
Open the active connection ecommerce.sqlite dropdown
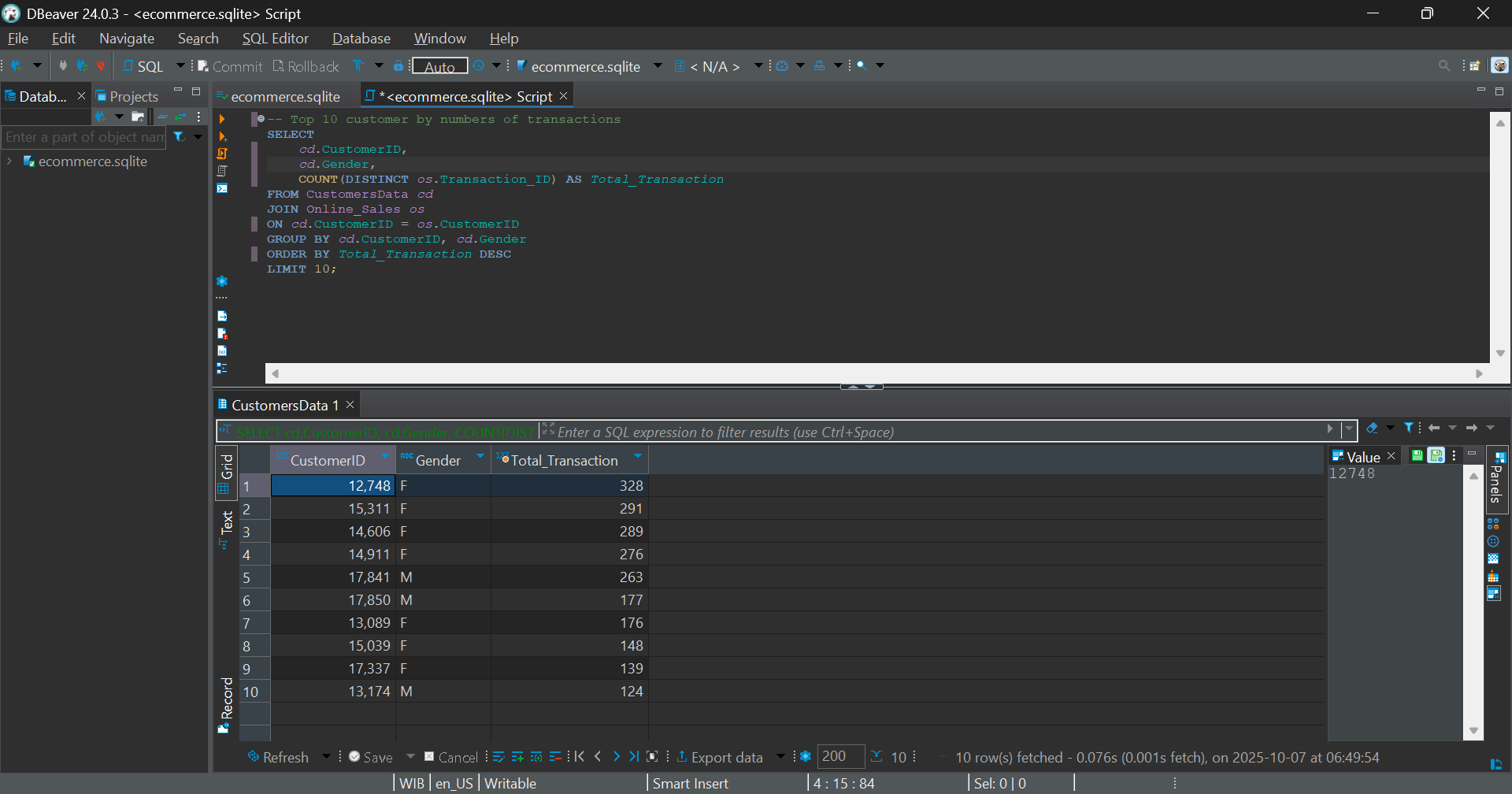click(x=658, y=66)
